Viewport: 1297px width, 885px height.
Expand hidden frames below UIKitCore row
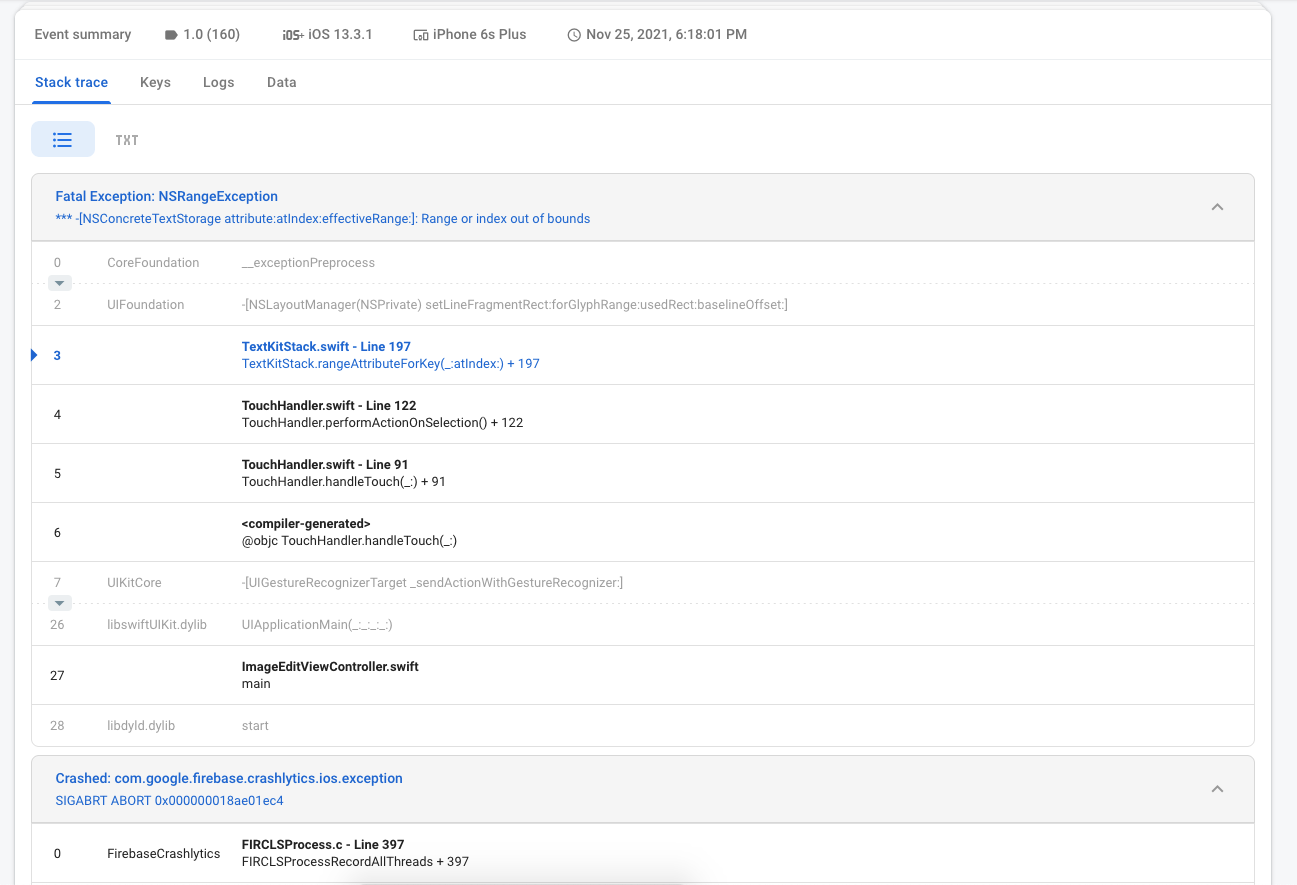click(60, 603)
